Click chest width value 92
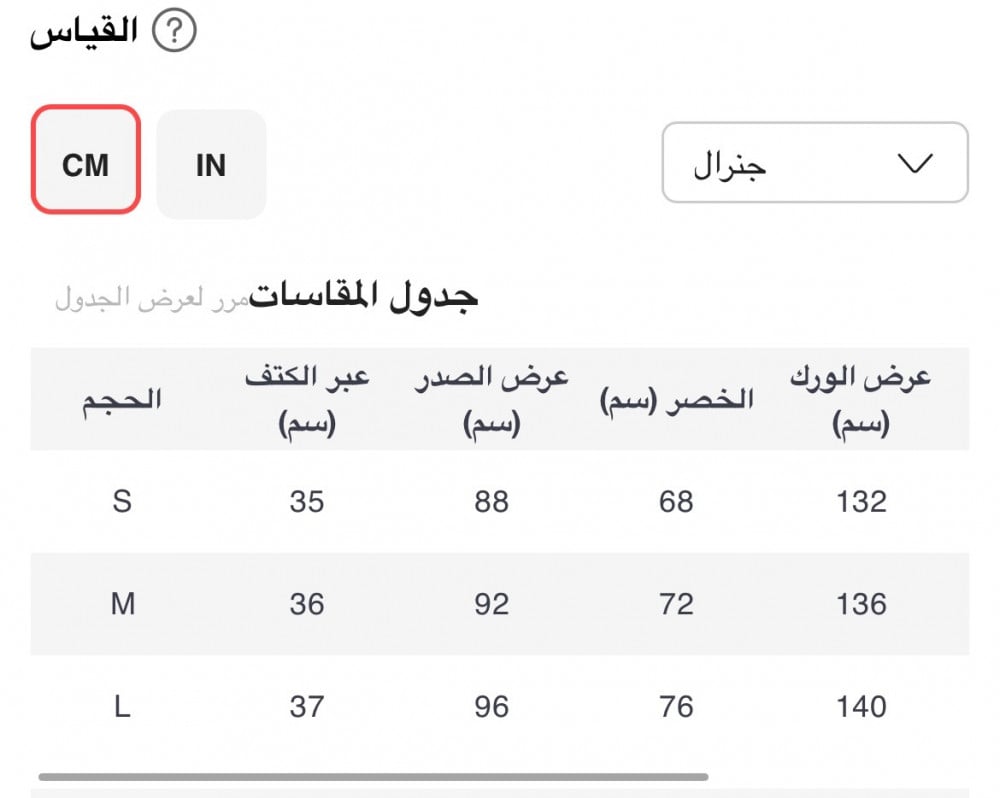The height and width of the screenshot is (798, 1000). pyautogui.click(x=491, y=603)
